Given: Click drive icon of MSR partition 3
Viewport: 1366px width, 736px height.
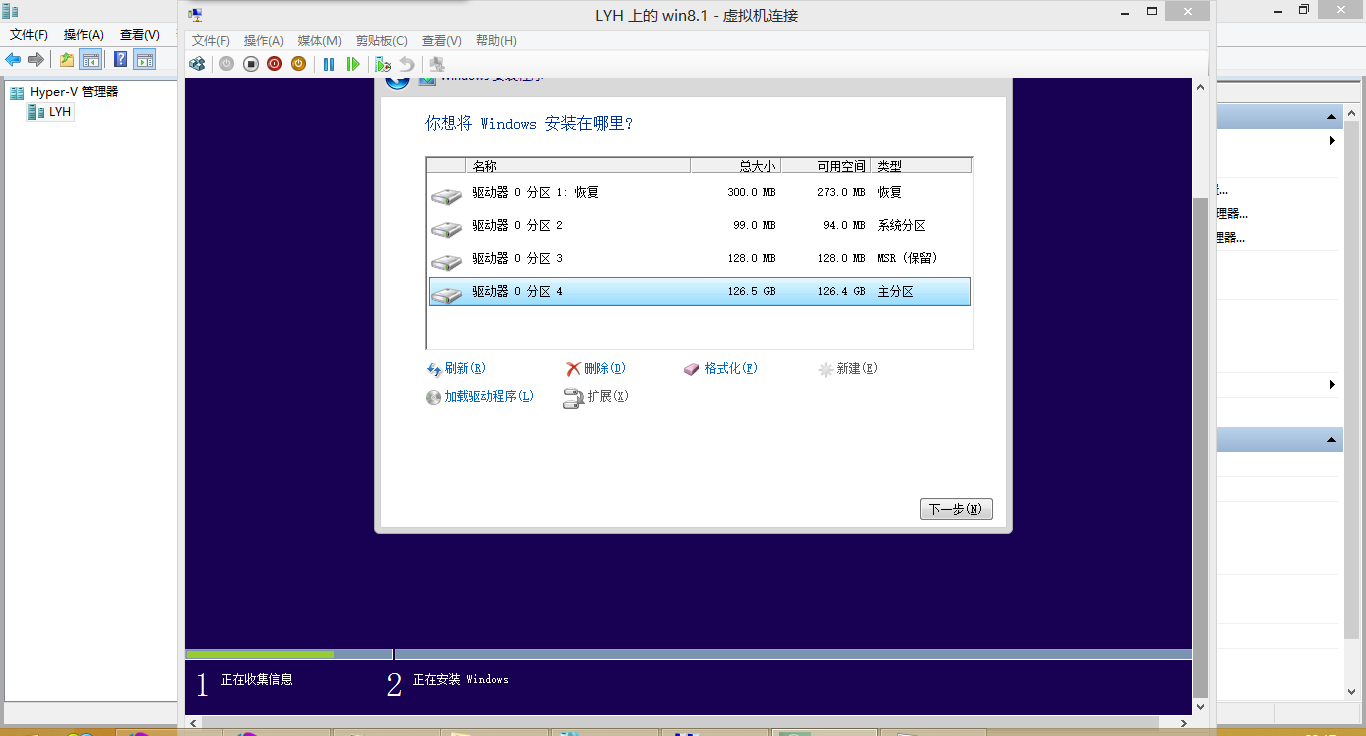Looking at the screenshot, I should pos(446,262).
